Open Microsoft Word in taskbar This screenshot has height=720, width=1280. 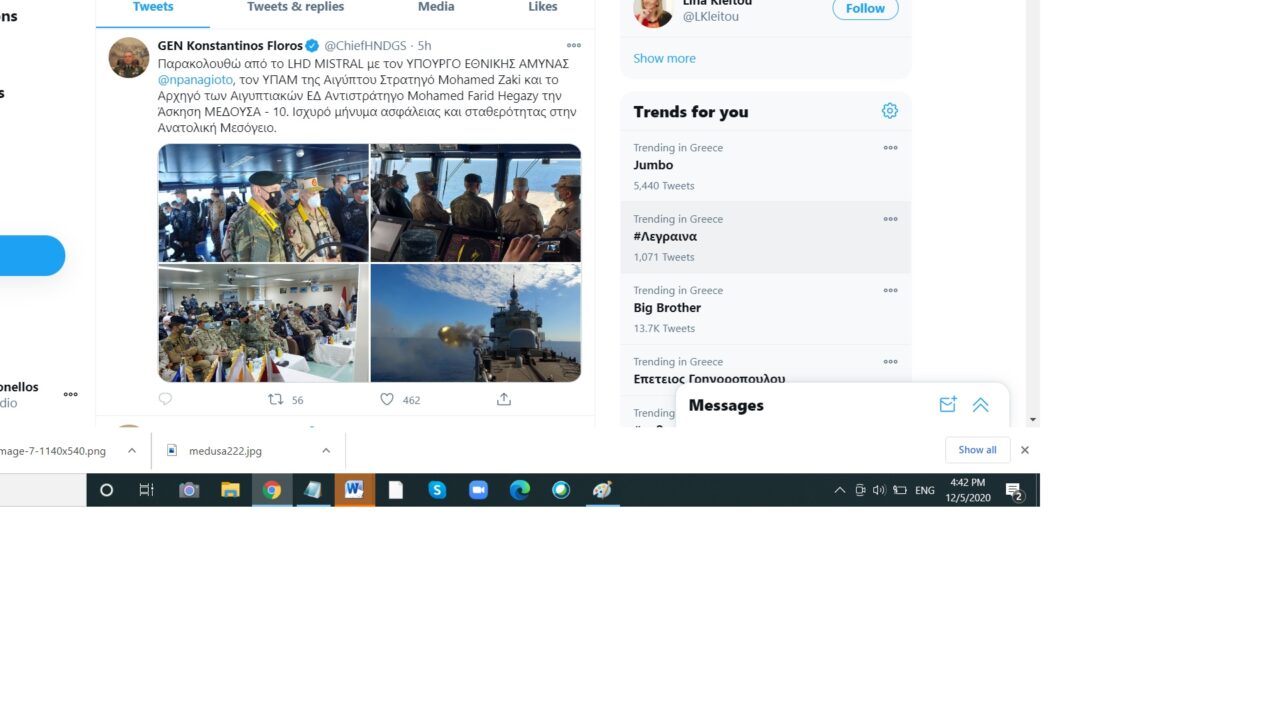[x=354, y=490]
